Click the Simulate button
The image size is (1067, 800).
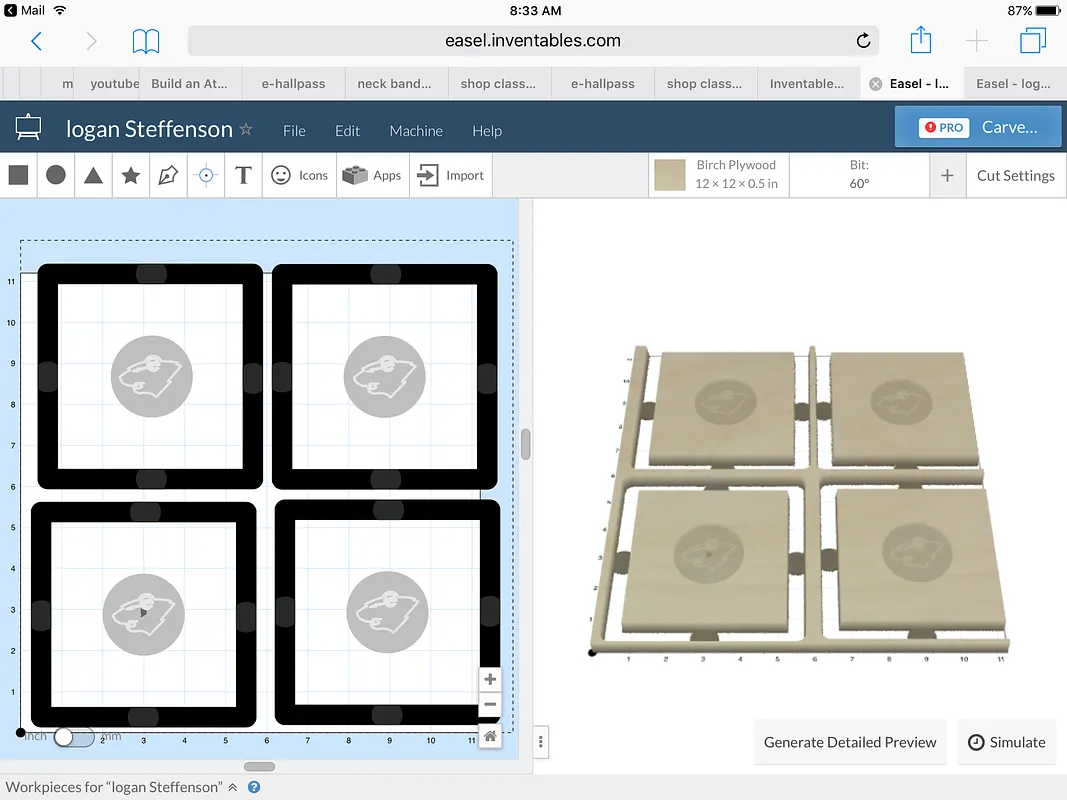[x=1006, y=742]
